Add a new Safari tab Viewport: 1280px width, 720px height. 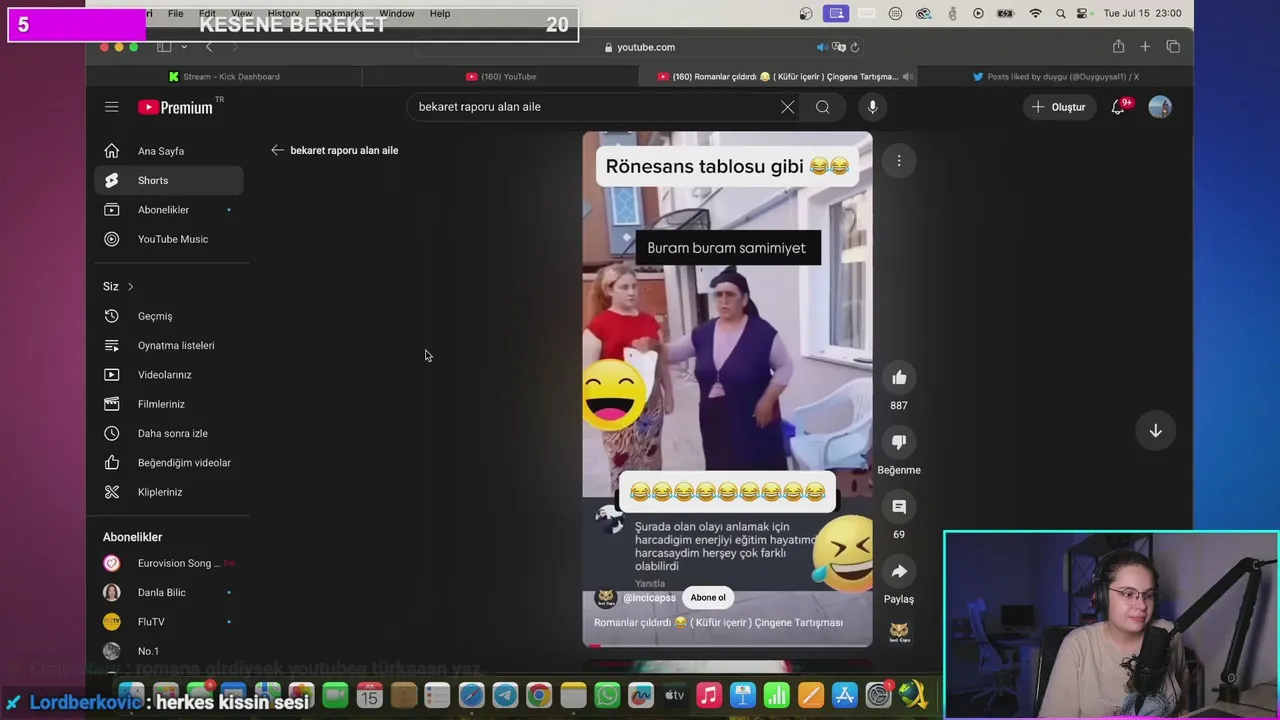click(x=1145, y=47)
